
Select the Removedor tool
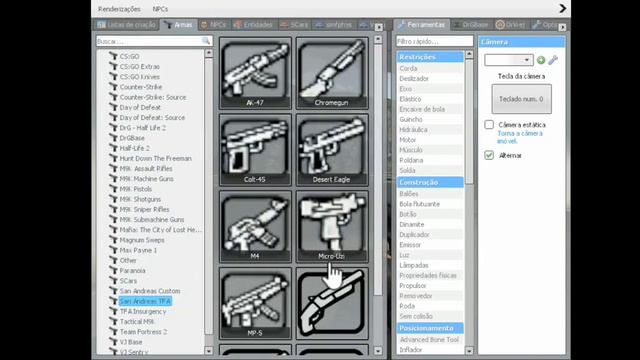(430, 296)
